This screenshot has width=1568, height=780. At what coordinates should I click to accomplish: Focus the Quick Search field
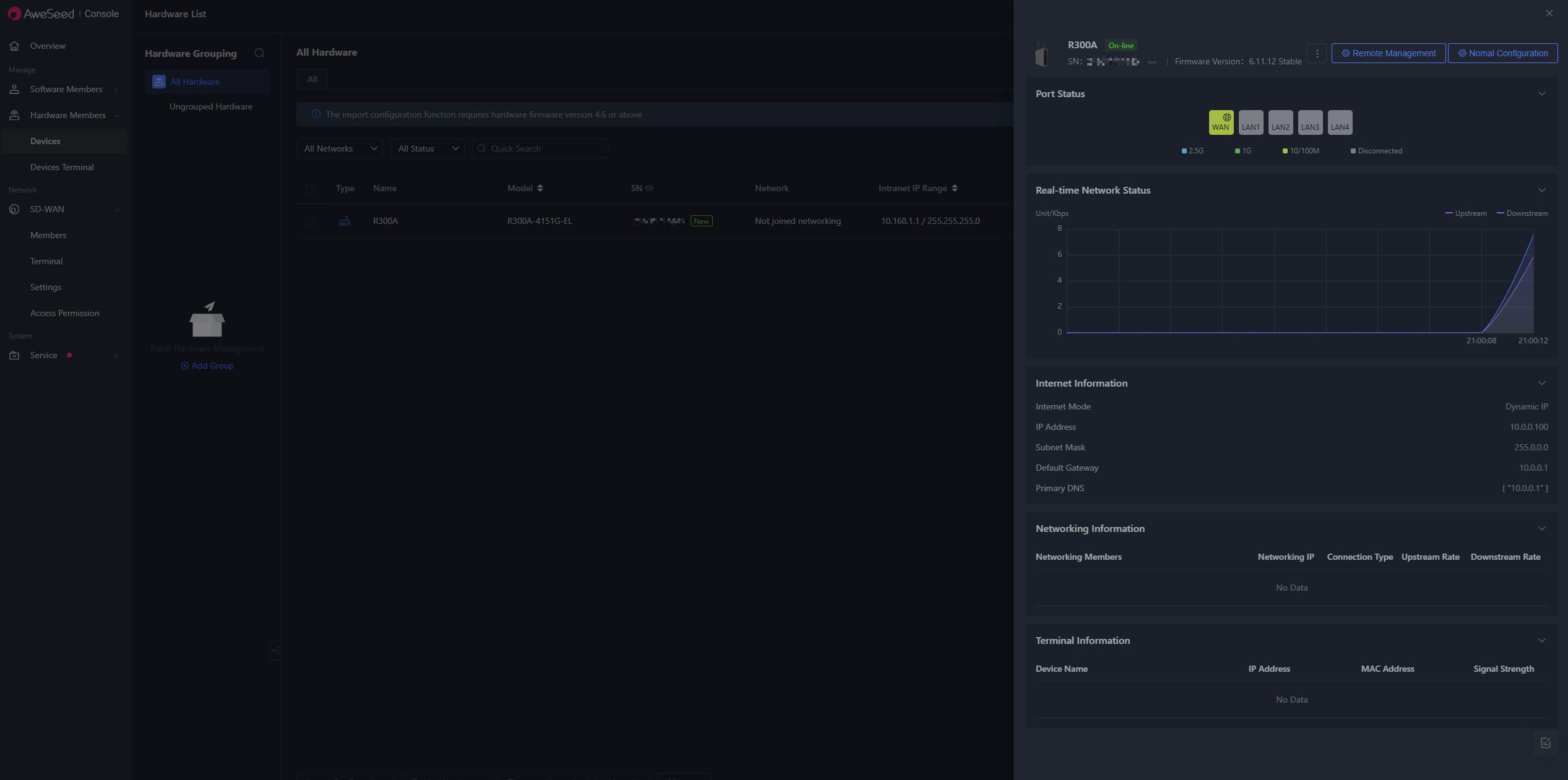pos(540,148)
